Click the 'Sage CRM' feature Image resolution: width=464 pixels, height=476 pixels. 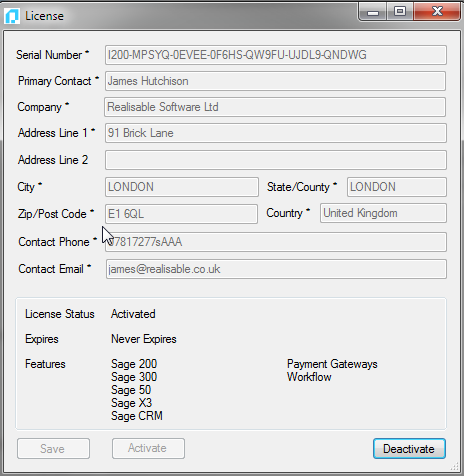(137, 416)
